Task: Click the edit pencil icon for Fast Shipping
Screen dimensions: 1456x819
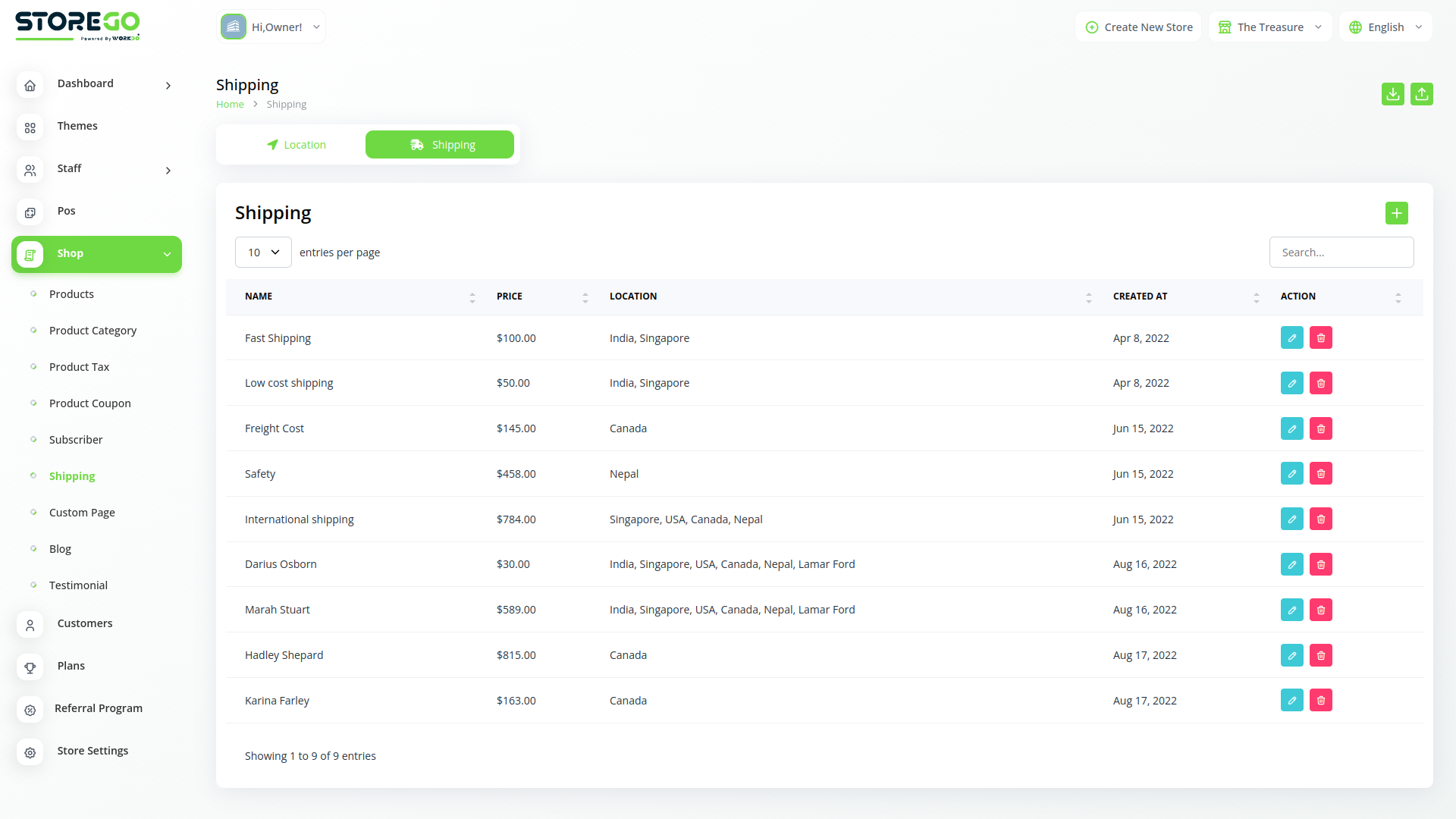Action: (1292, 337)
